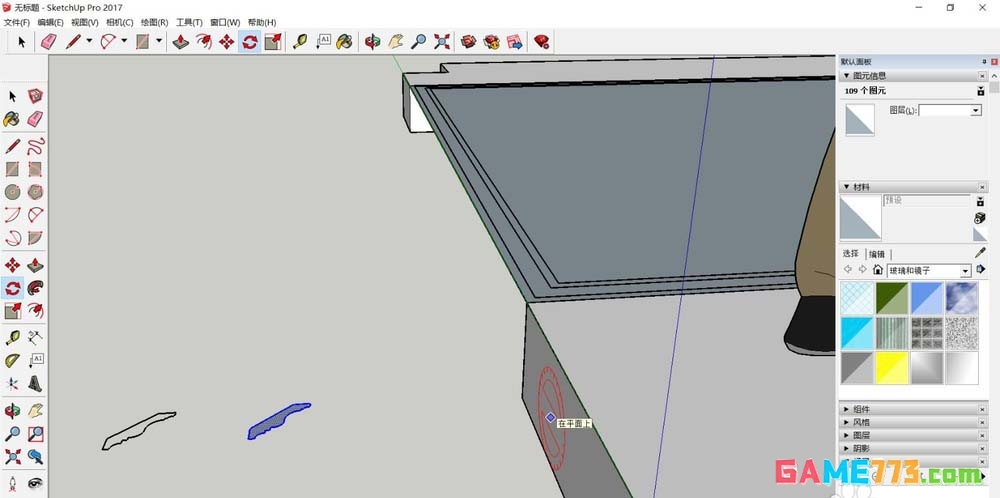Activate the Zoom Window tool in left toolbar
Viewport: 1000px width, 498px height.
[35, 434]
